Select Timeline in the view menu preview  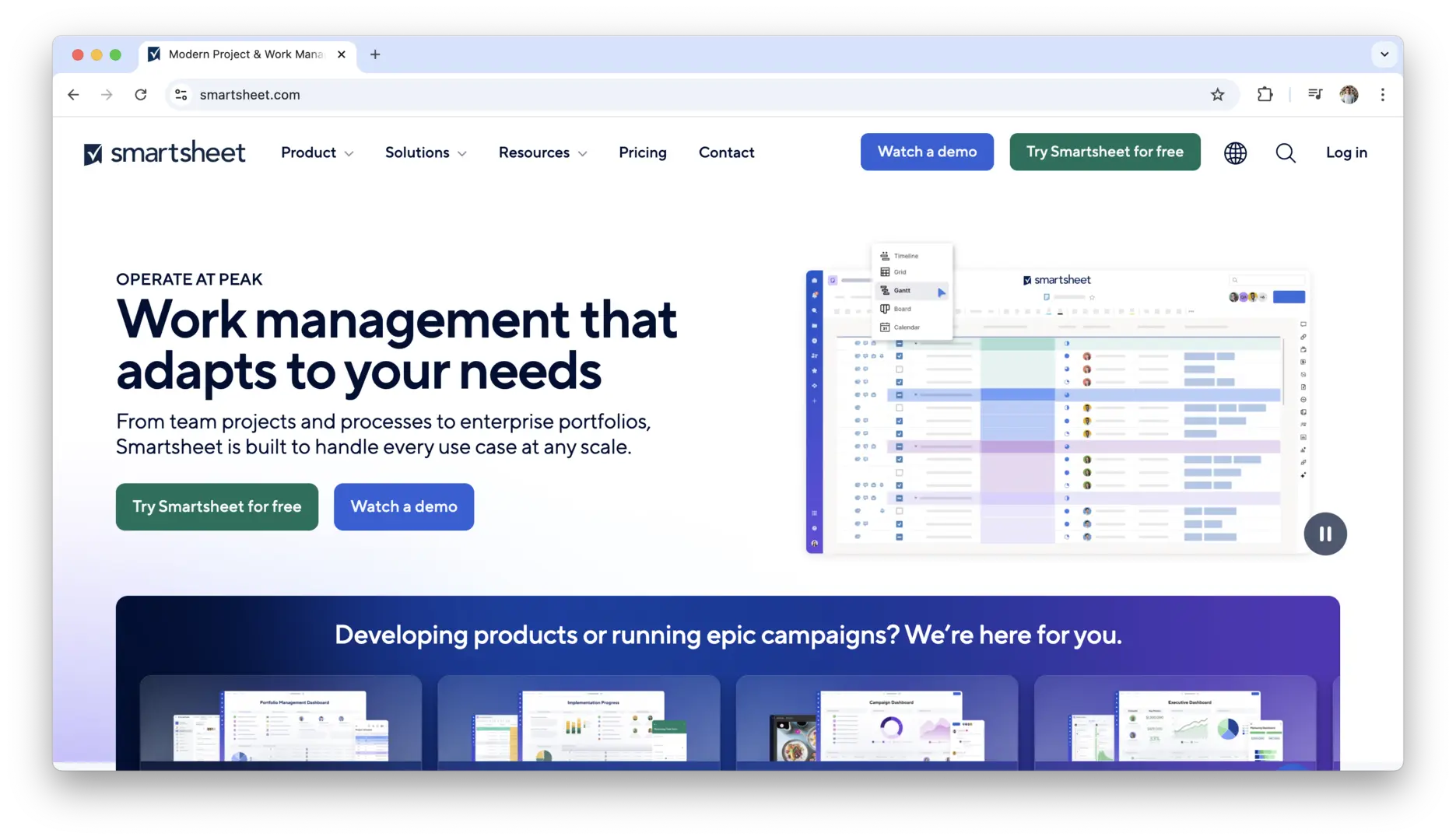[x=912, y=256]
